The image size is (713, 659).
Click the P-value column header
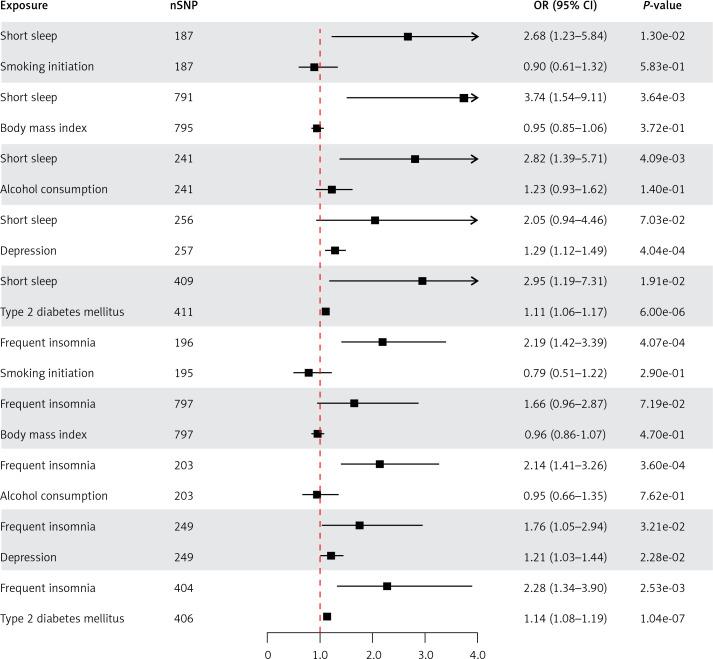pos(661,7)
